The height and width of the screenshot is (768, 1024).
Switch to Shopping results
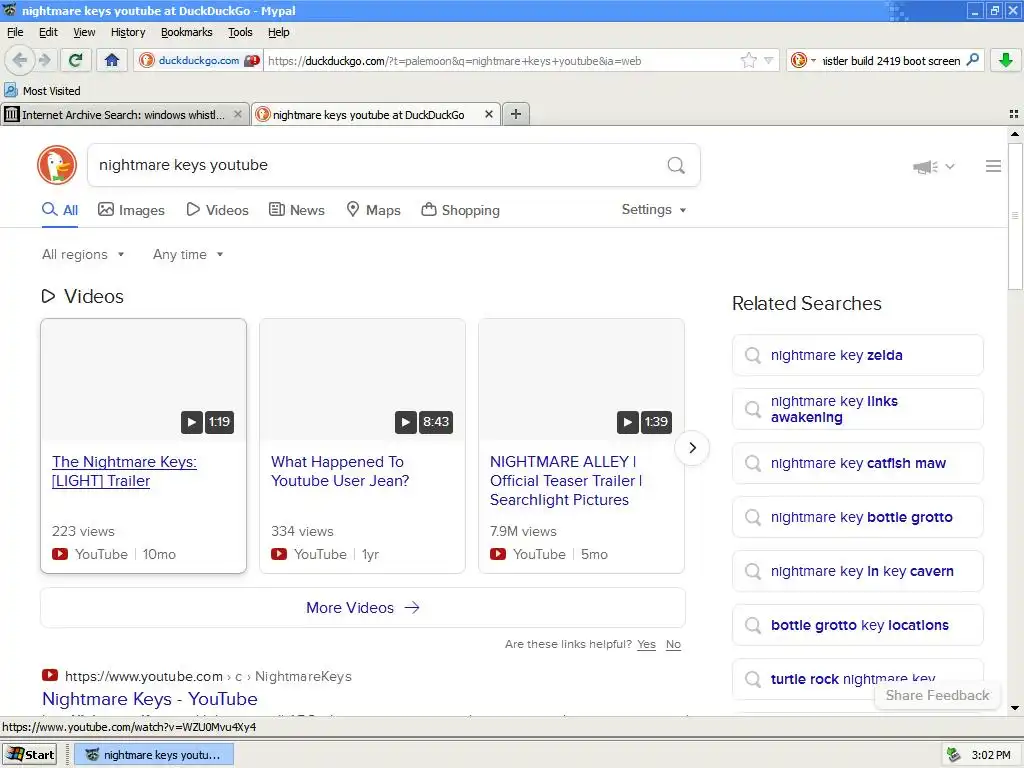pyautogui.click(x=460, y=210)
